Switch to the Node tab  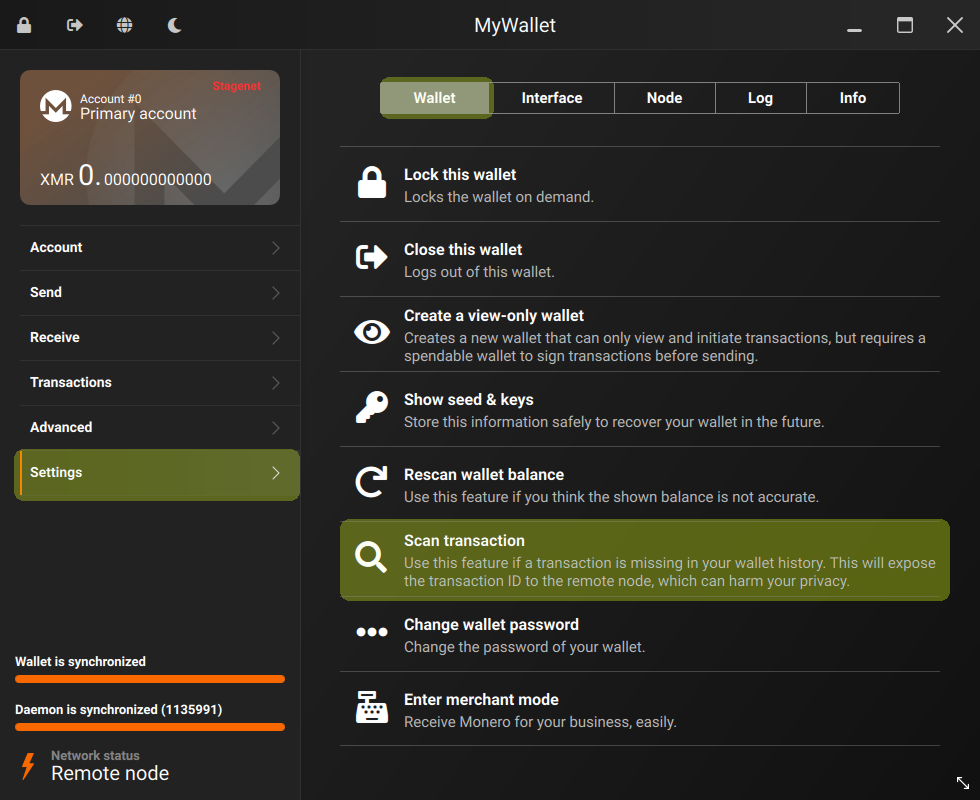(664, 97)
